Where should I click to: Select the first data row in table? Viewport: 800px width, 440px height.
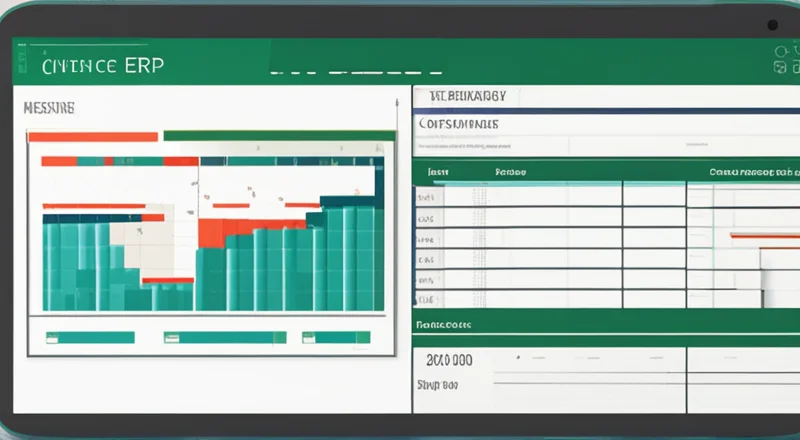click(600, 194)
